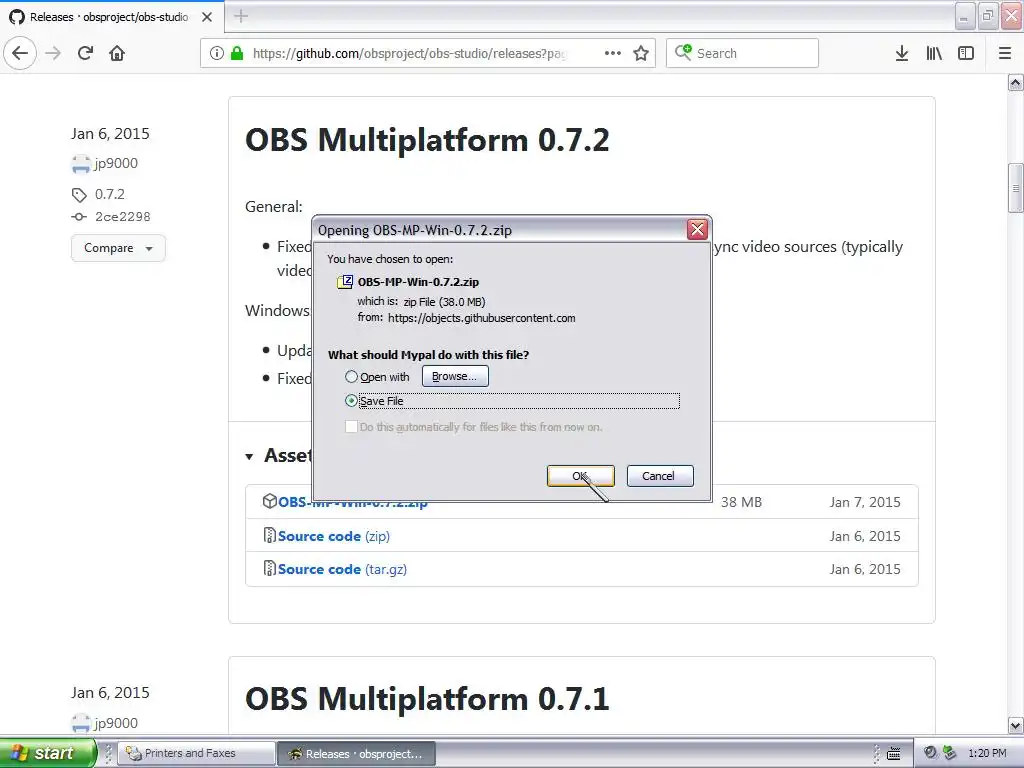The image size is (1024, 768).
Task: Click the 1:20 PM taskbar clock
Action: coord(987,753)
